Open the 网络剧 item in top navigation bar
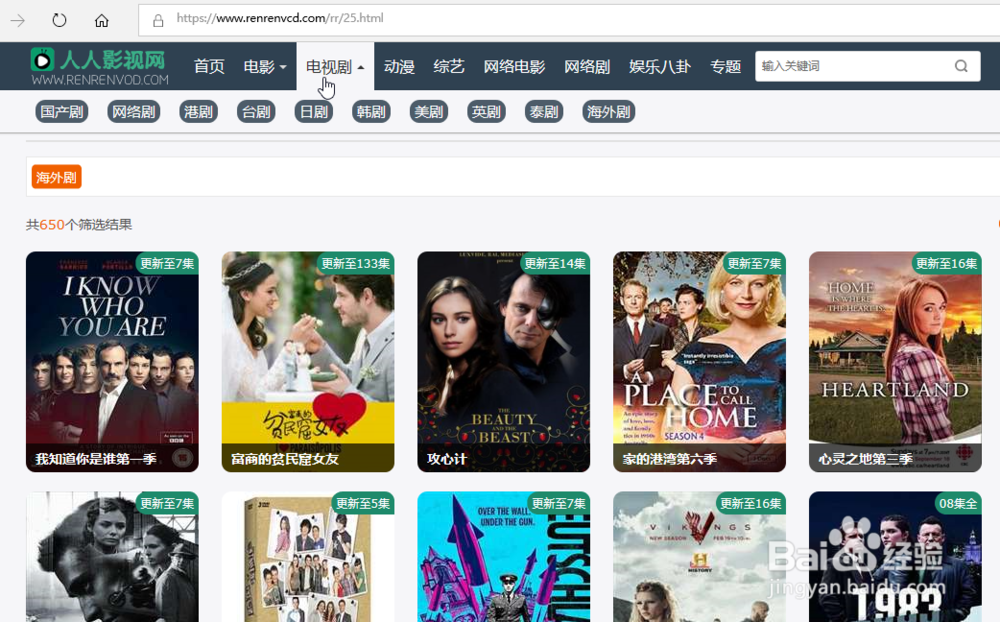This screenshot has height=622, width=1000. (x=587, y=66)
